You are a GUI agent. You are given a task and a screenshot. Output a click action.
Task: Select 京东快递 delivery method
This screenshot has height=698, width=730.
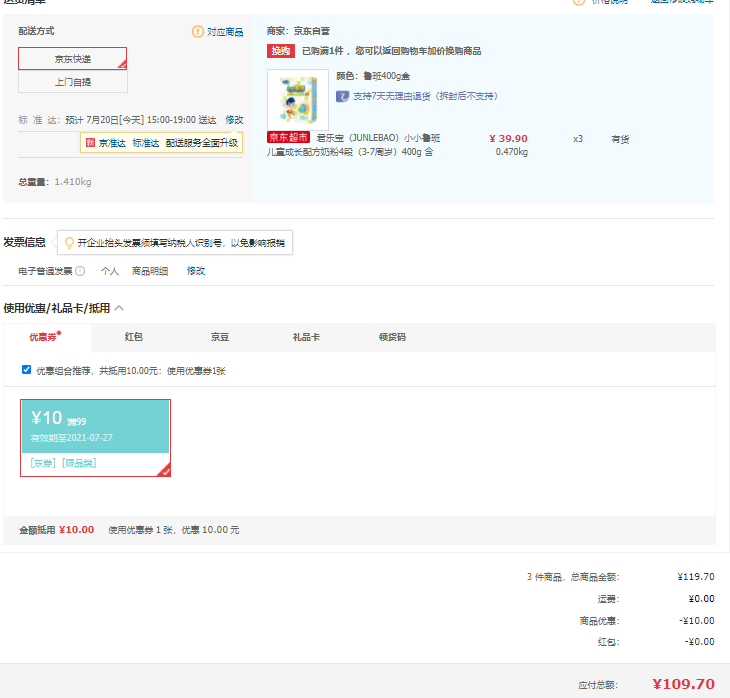[73, 59]
